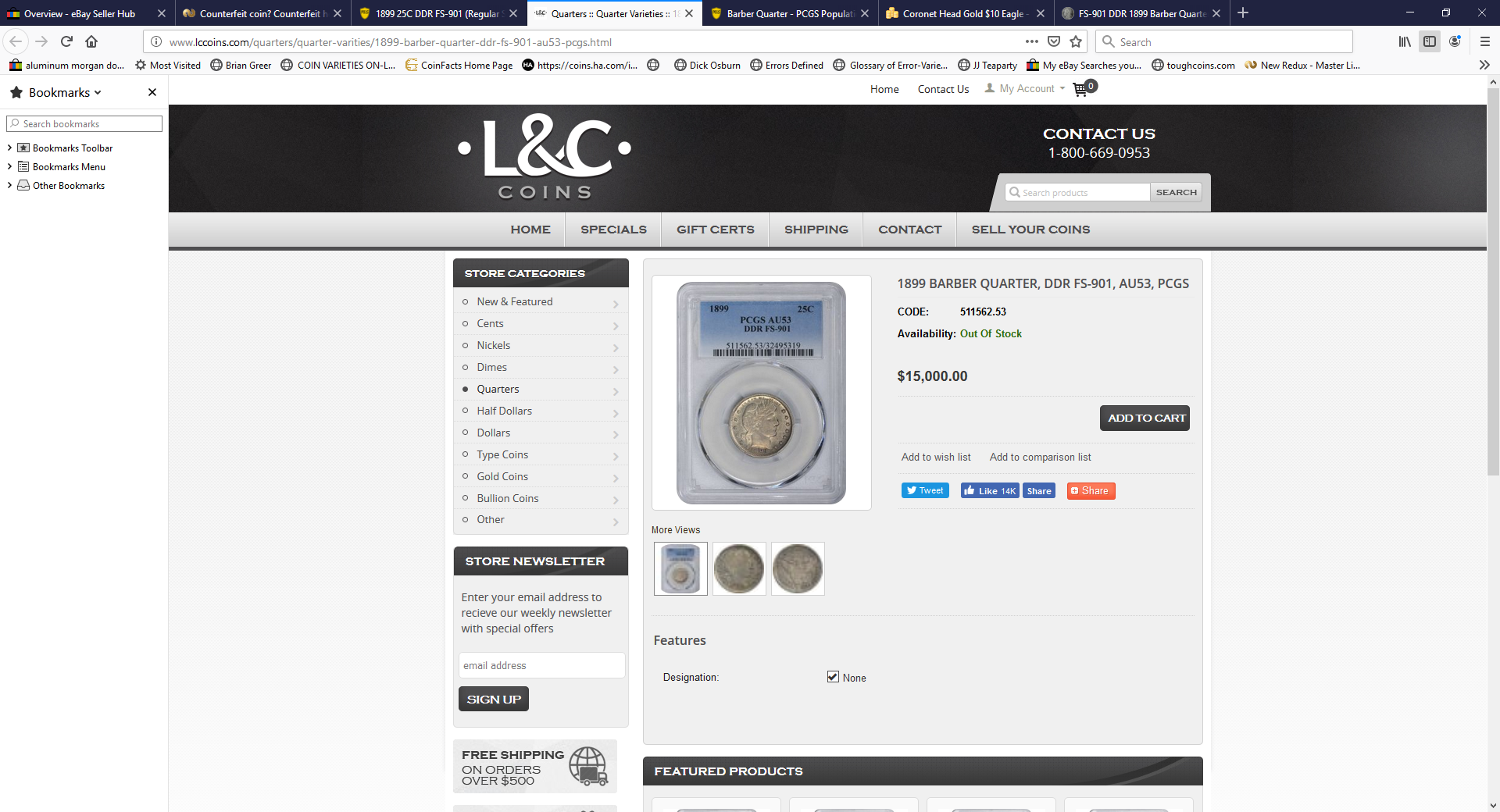Open the shopping cart icon
This screenshot has width=1500, height=812.
tap(1080, 89)
